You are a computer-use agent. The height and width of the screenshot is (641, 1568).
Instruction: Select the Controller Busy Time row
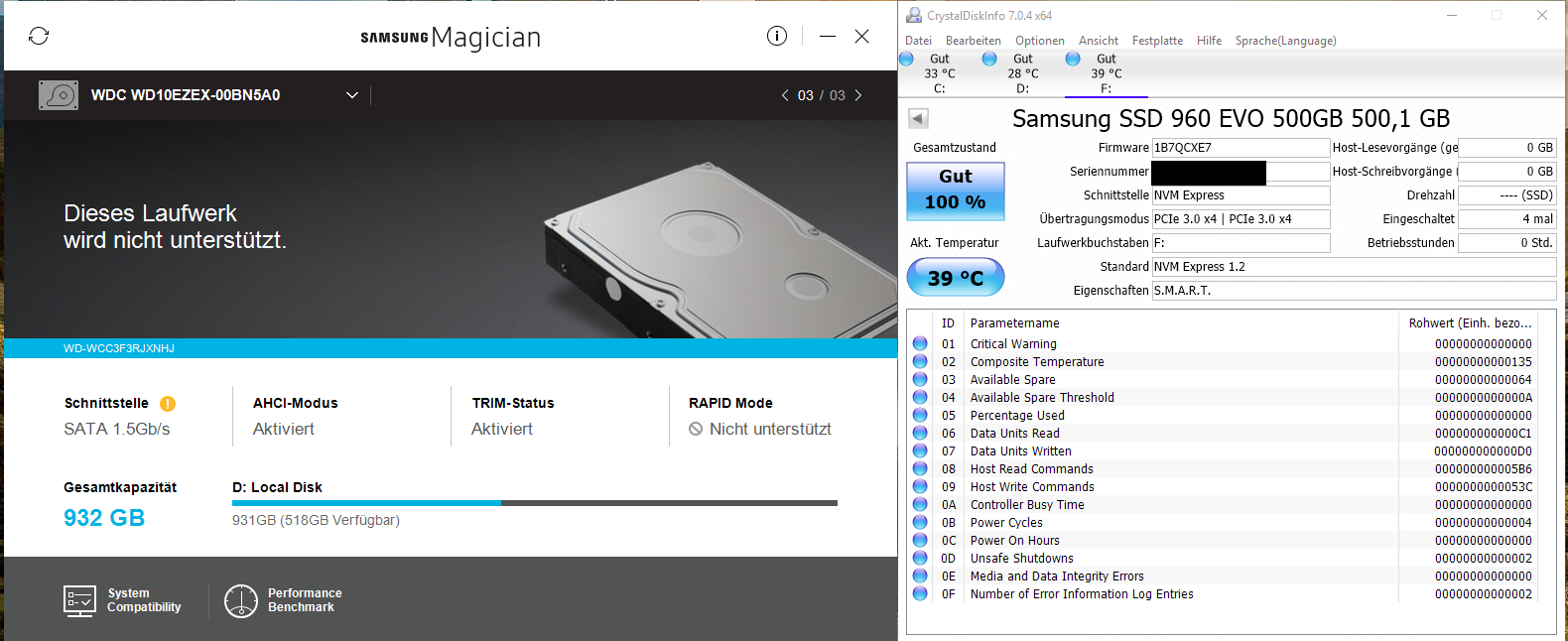1222,505
